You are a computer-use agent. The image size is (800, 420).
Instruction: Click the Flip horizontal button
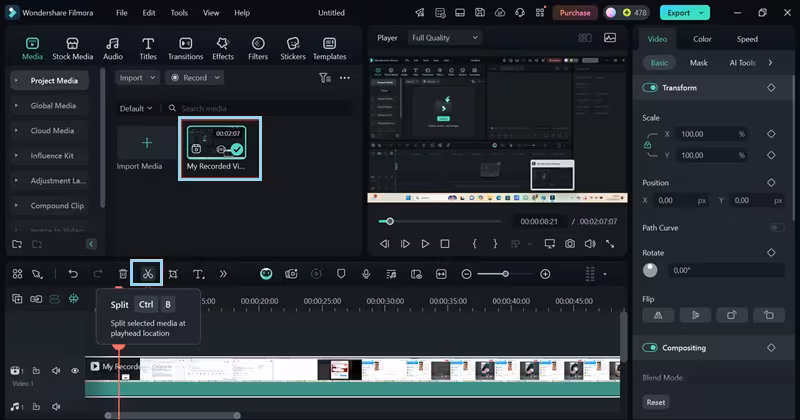(658, 315)
